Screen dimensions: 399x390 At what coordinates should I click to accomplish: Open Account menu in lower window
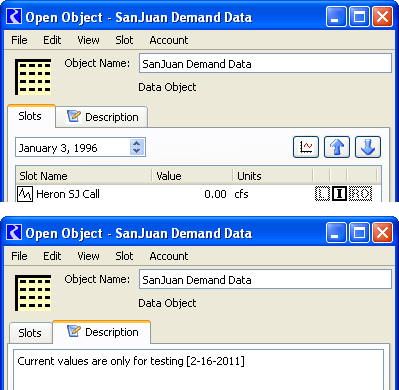point(169,256)
